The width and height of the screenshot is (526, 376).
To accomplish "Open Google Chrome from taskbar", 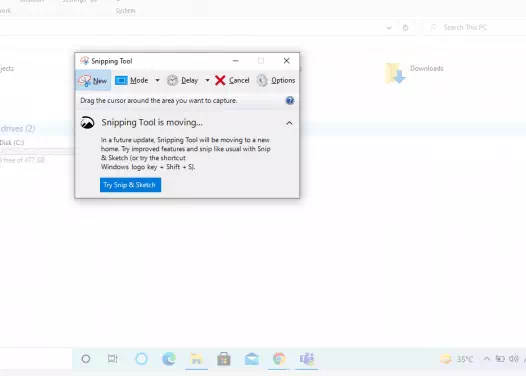I will (x=279, y=359).
